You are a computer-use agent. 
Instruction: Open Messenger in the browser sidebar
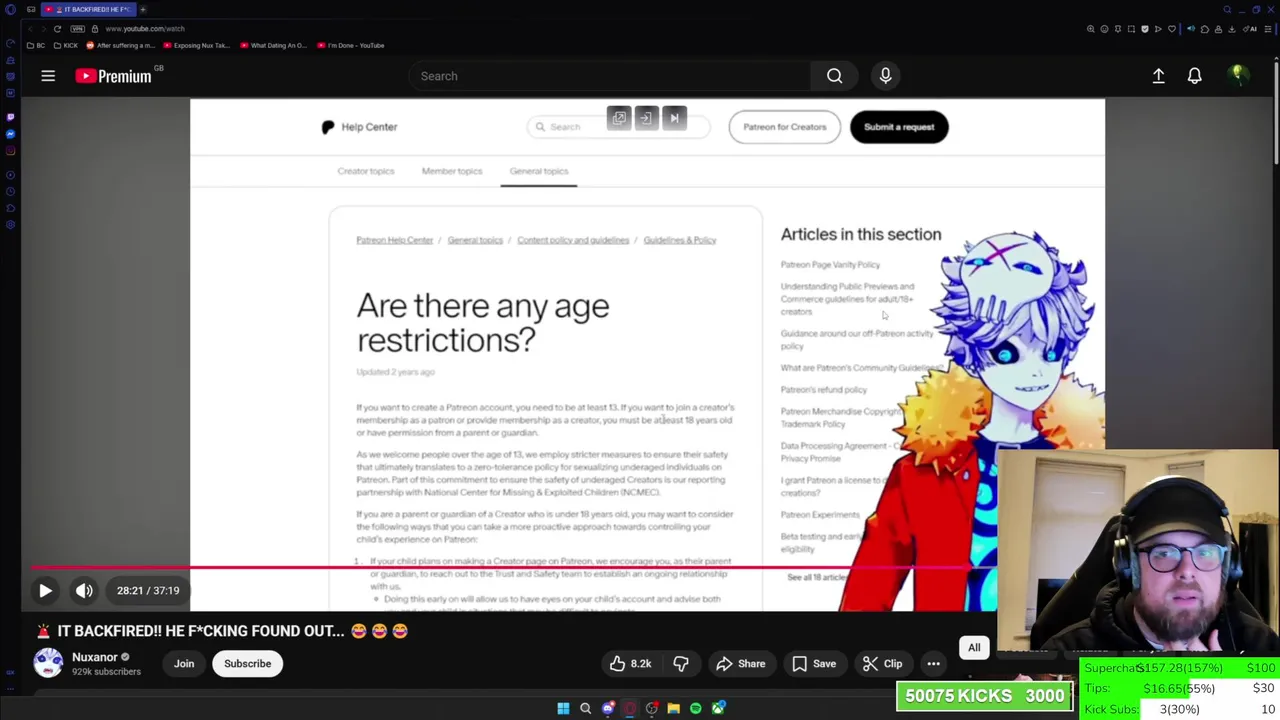(x=10, y=134)
